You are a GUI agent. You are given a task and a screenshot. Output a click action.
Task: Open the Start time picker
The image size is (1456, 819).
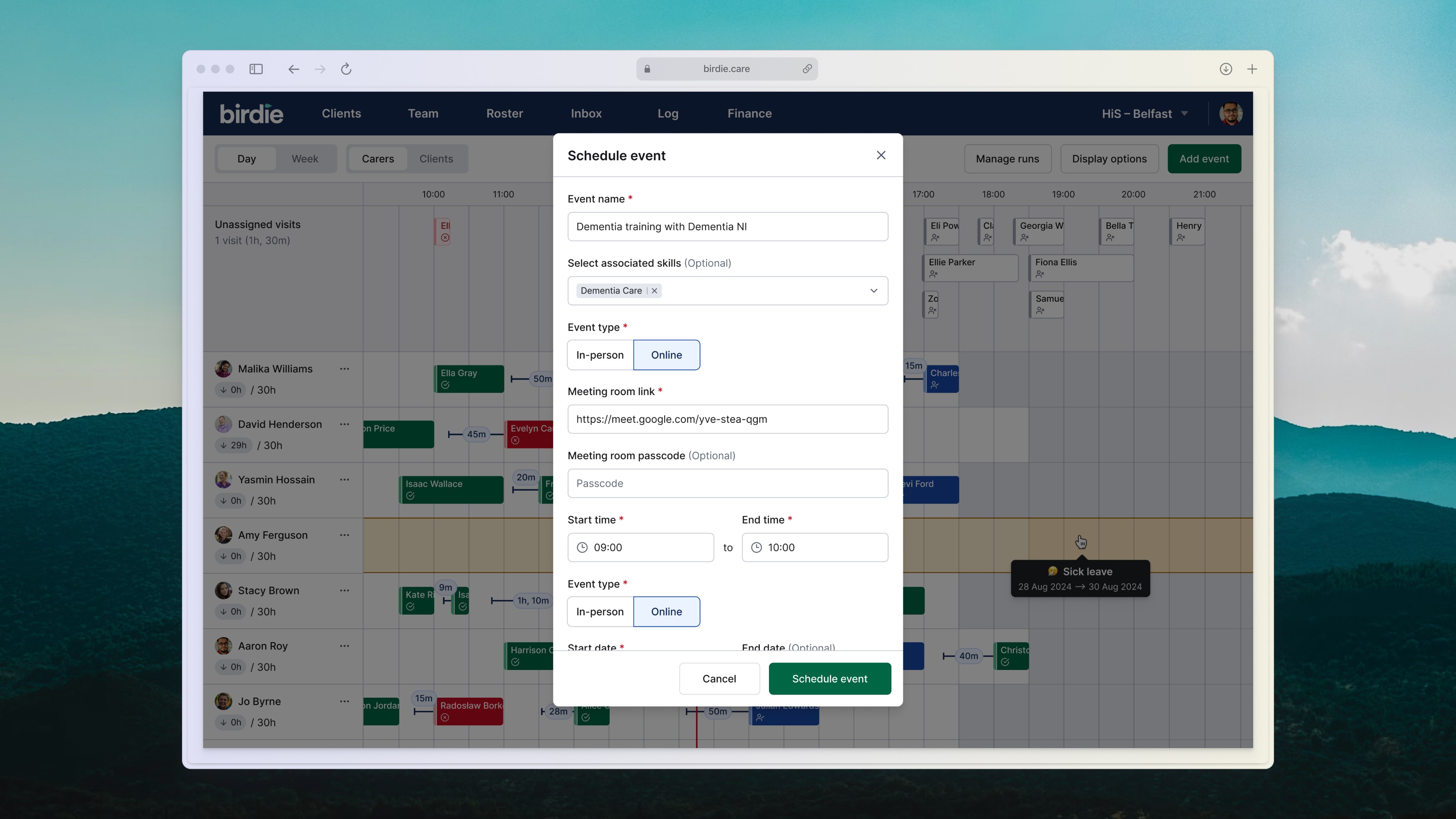coord(640,547)
